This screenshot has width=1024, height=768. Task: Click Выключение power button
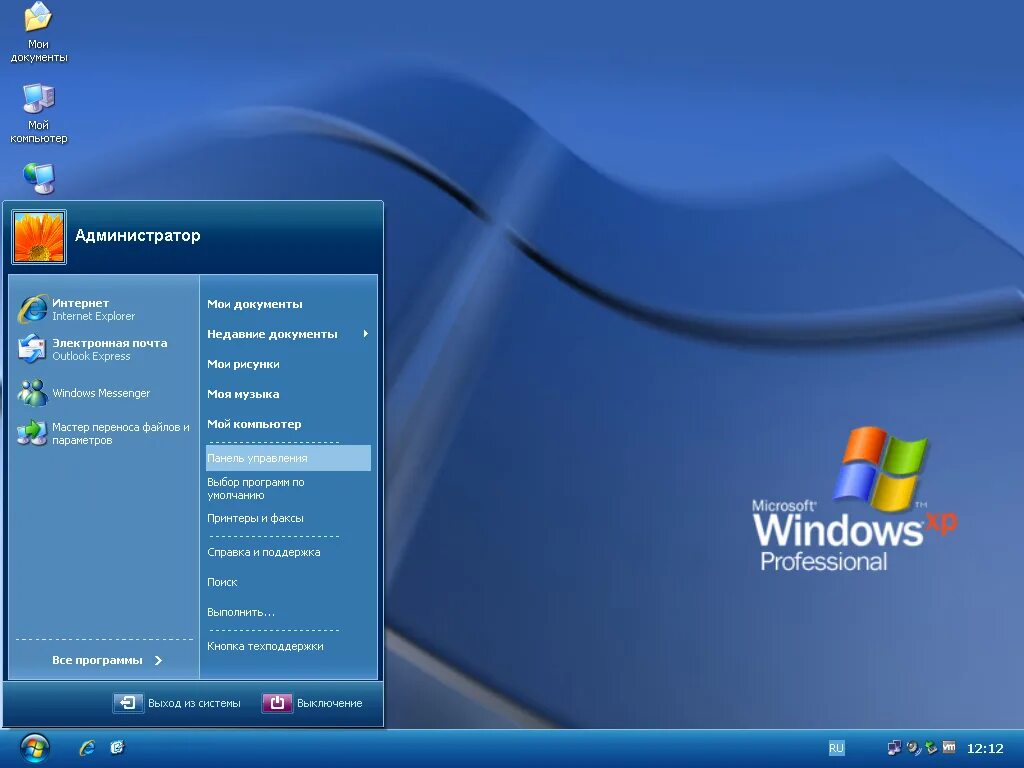coord(312,703)
